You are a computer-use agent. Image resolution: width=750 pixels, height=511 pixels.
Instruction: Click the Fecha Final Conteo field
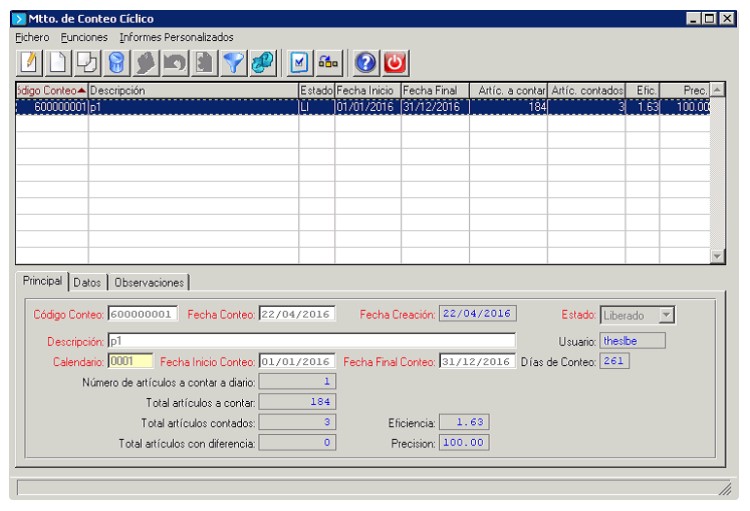pyautogui.click(x=477, y=361)
